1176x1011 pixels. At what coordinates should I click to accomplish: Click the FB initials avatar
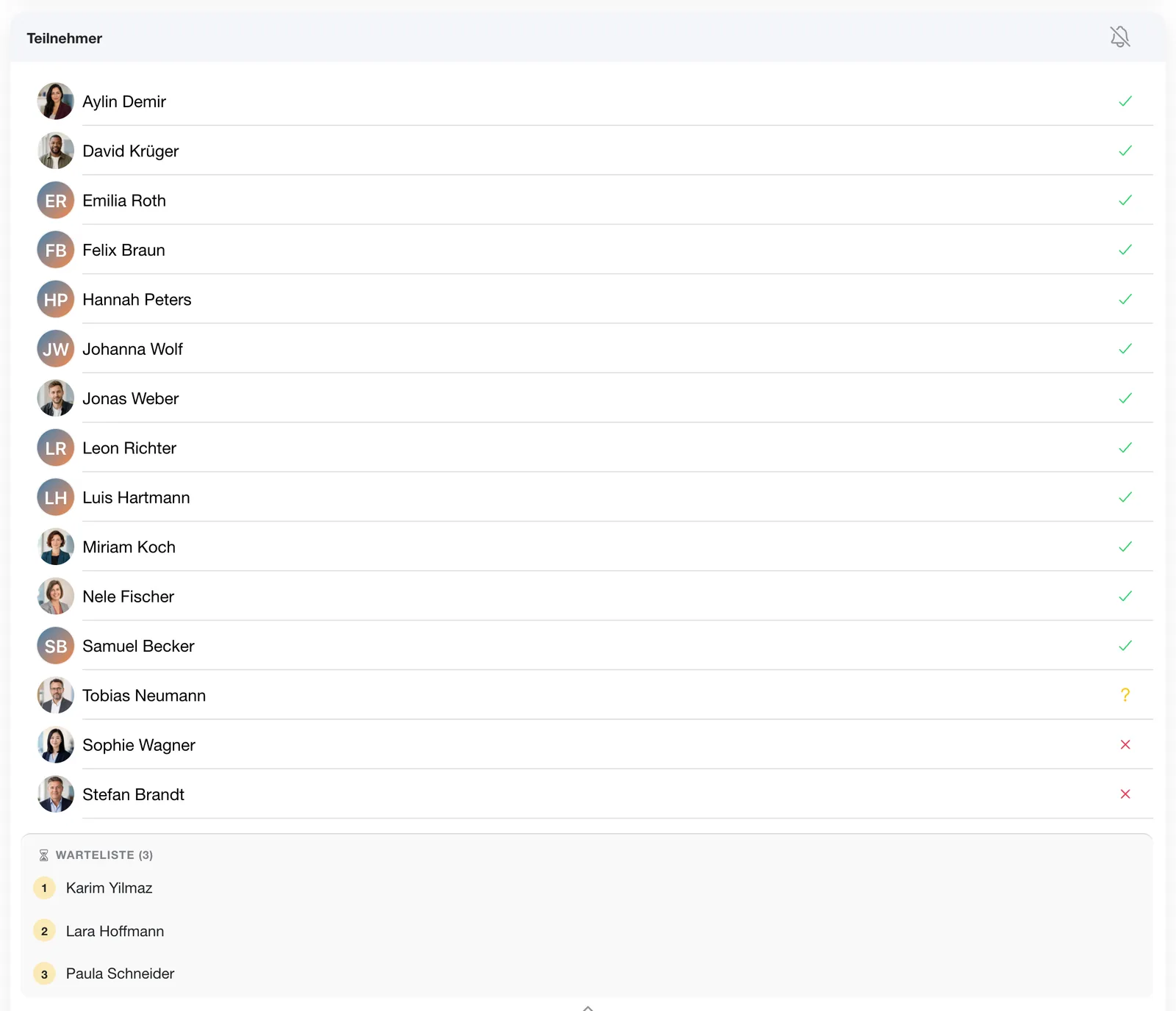tap(56, 250)
